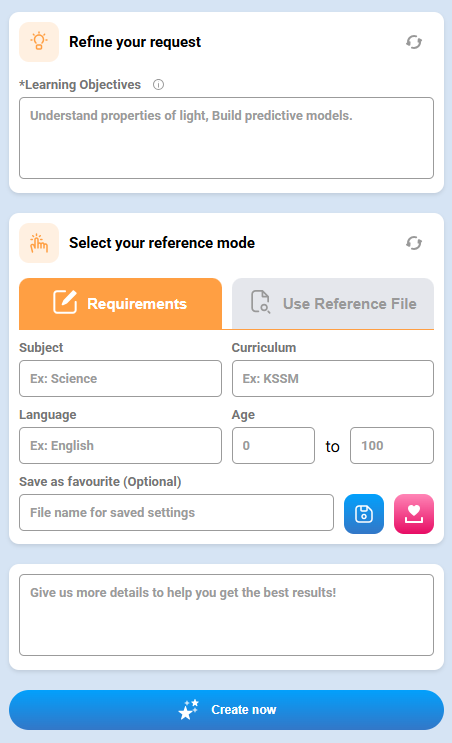This screenshot has height=743, width=452.
Task: Focus the Learning Objectives text area
Action: (226, 138)
